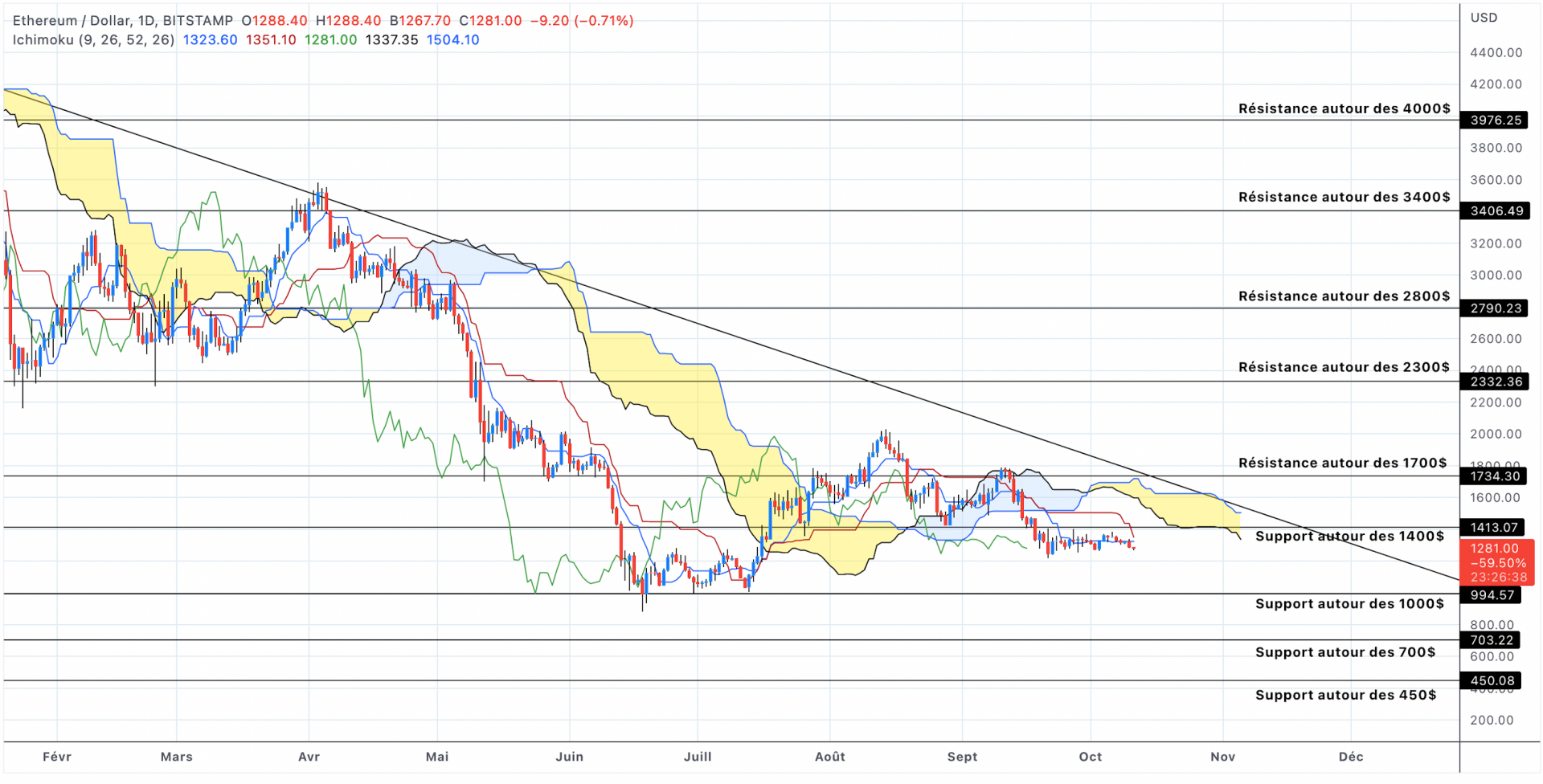Click the blue Ichimoku value 1323.60
Image resolution: width=1543 pixels, height=784 pixels.
point(211,40)
